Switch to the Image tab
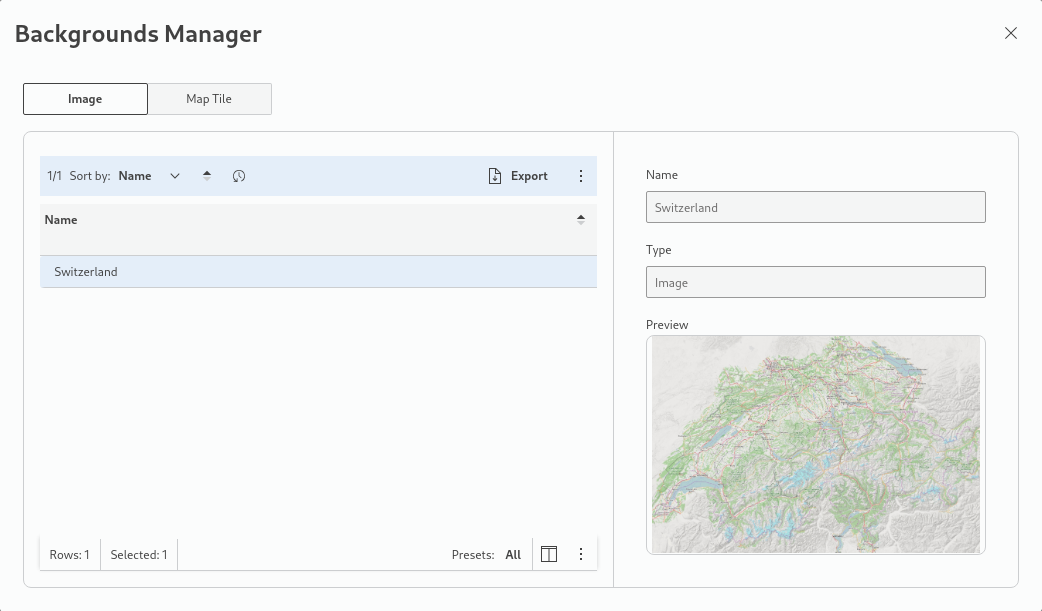This screenshot has width=1042, height=611. (x=85, y=99)
